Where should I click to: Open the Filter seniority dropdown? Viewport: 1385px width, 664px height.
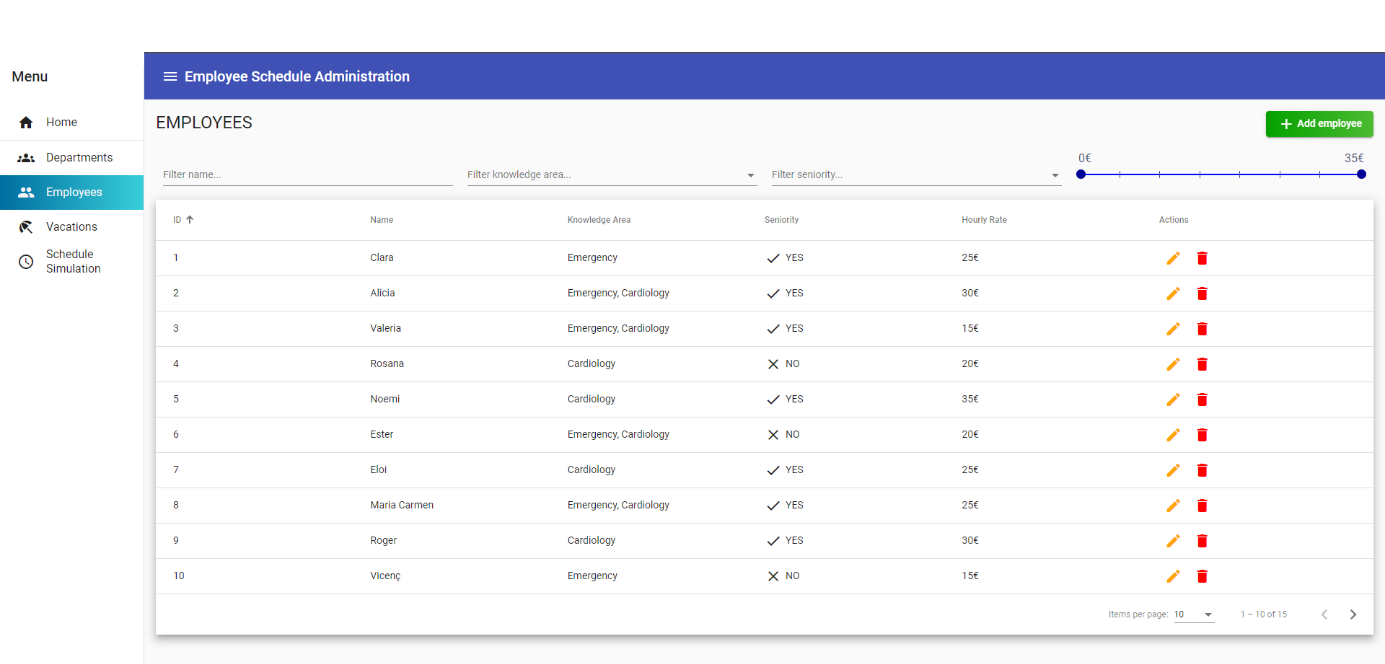pos(916,174)
